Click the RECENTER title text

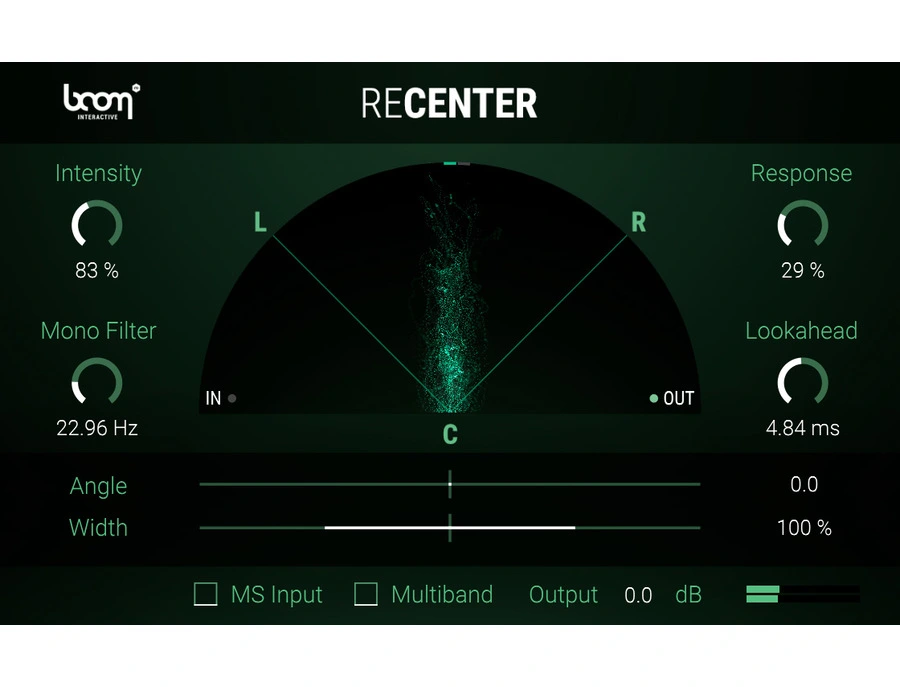pos(449,103)
